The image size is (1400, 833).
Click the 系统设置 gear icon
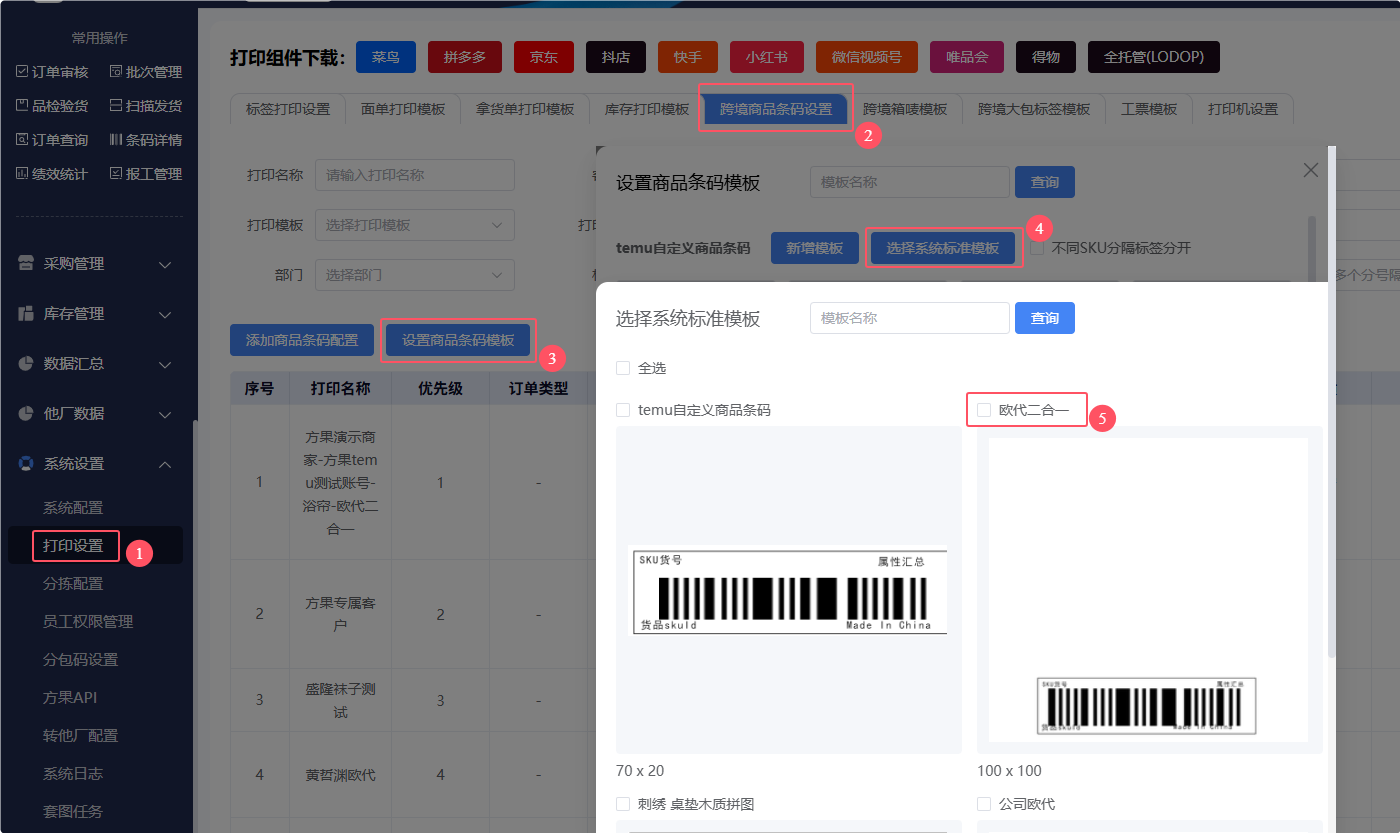coord(27,464)
